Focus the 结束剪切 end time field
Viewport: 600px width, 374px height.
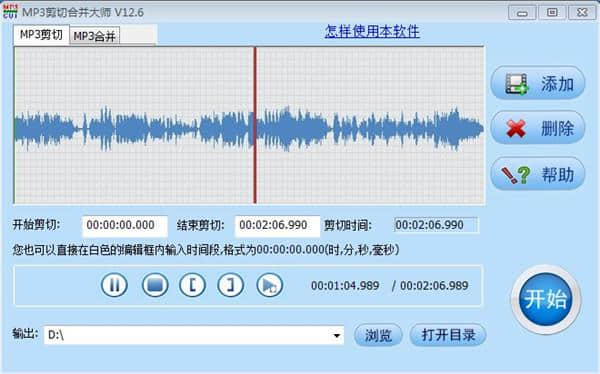click(277, 225)
